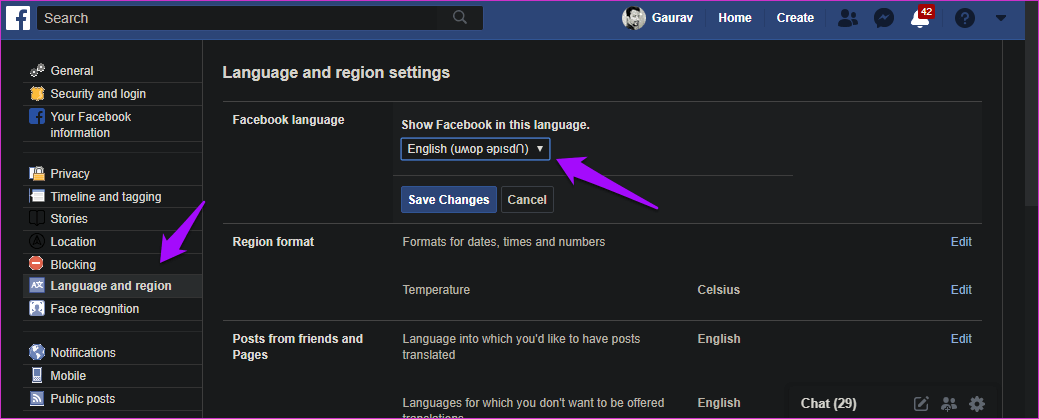
Task: Click the Celsius value text
Action: click(x=718, y=290)
